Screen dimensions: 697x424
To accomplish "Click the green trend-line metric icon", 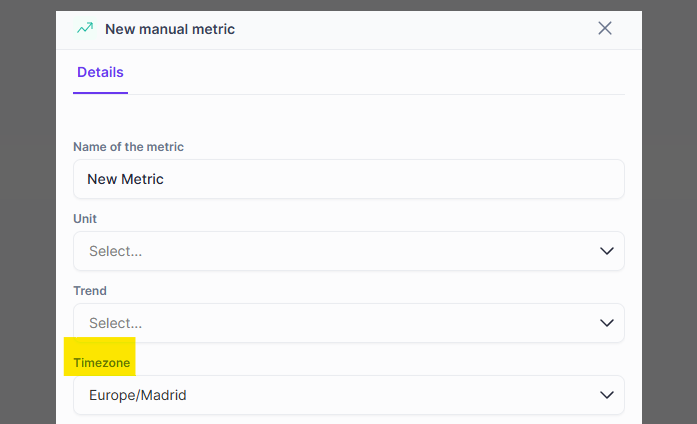I will pyautogui.click(x=85, y=29).
